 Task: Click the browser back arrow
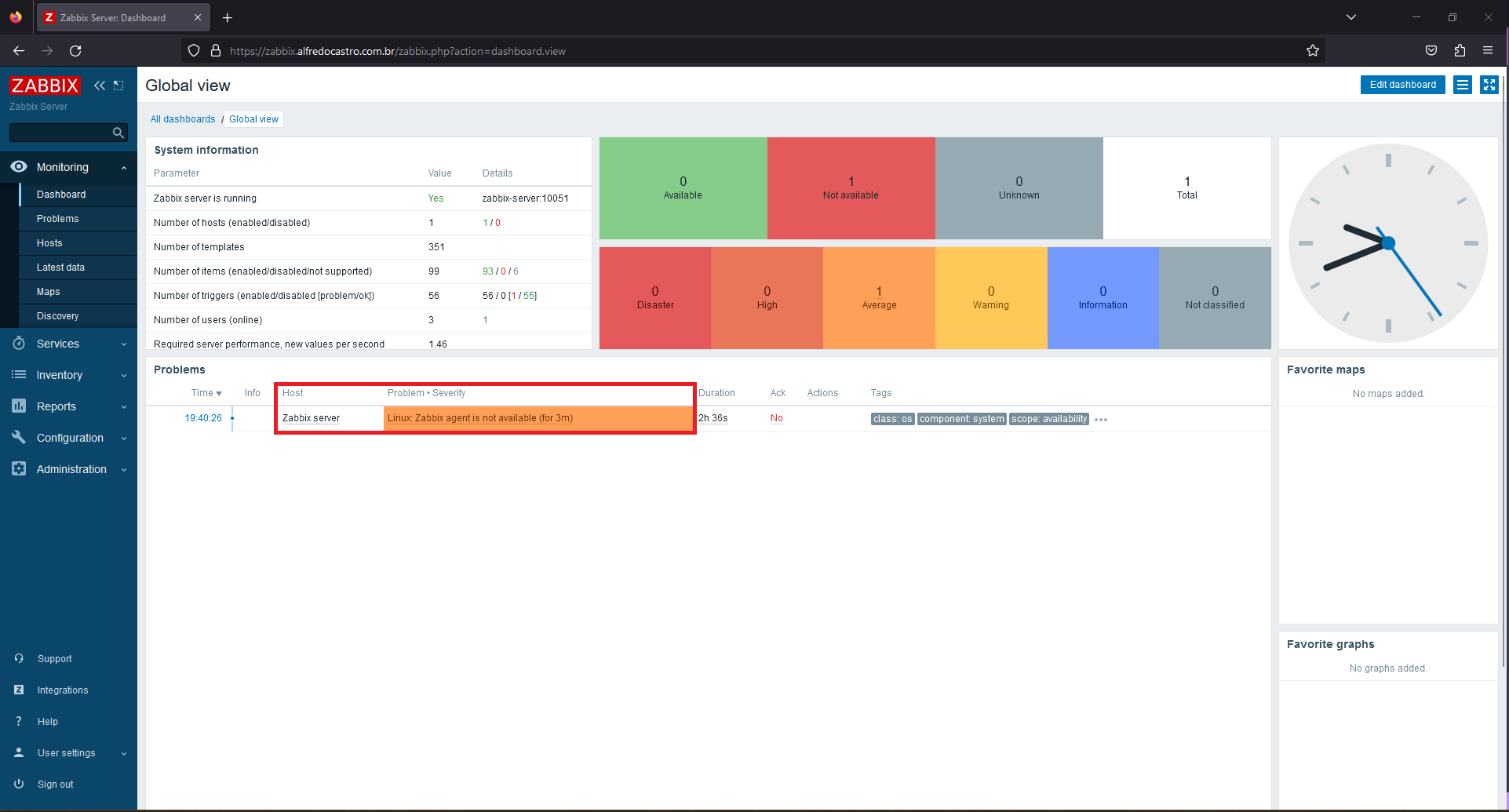tap(19, 51)
